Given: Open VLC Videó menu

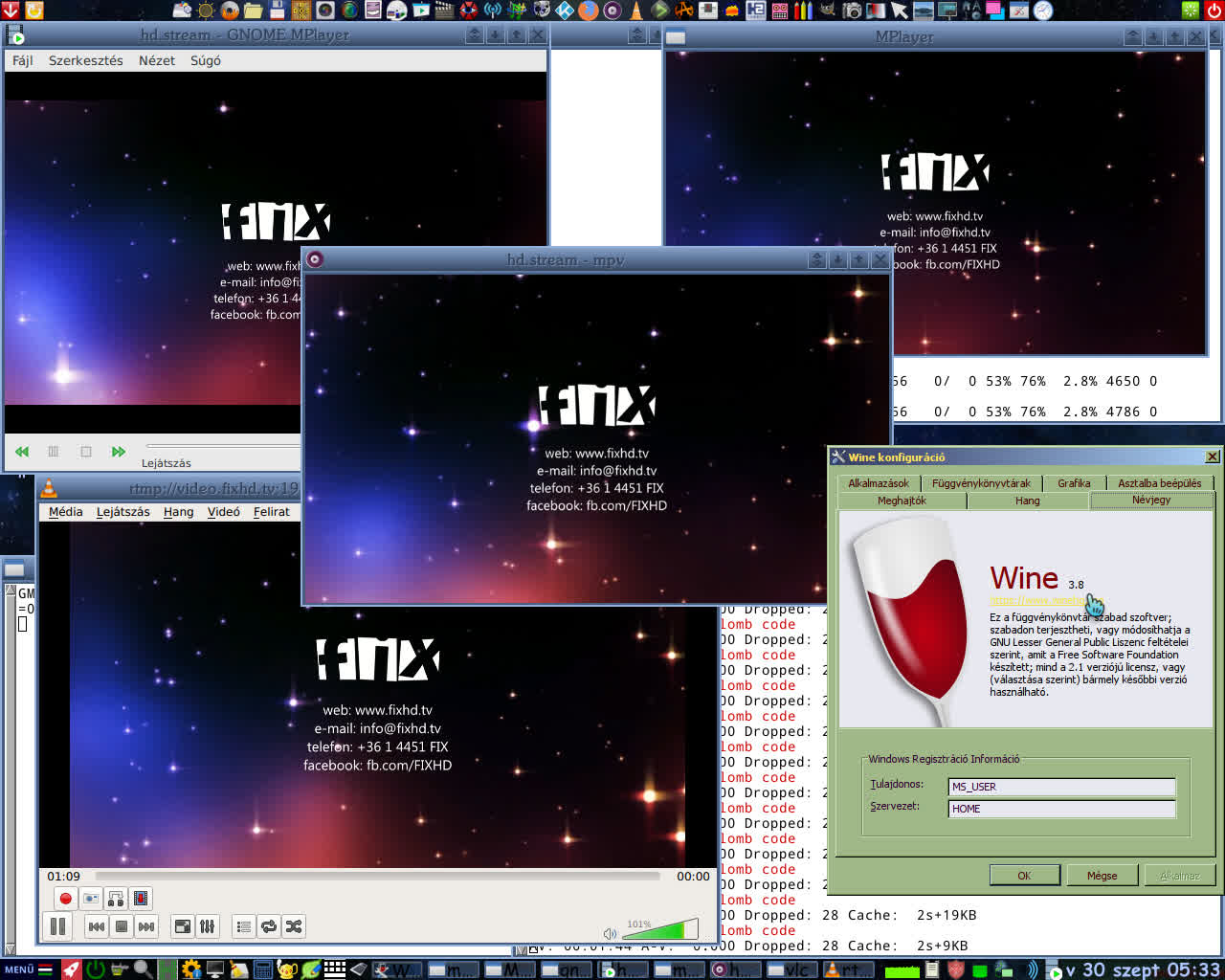Looking at the screenshot, I should point(224,512).
